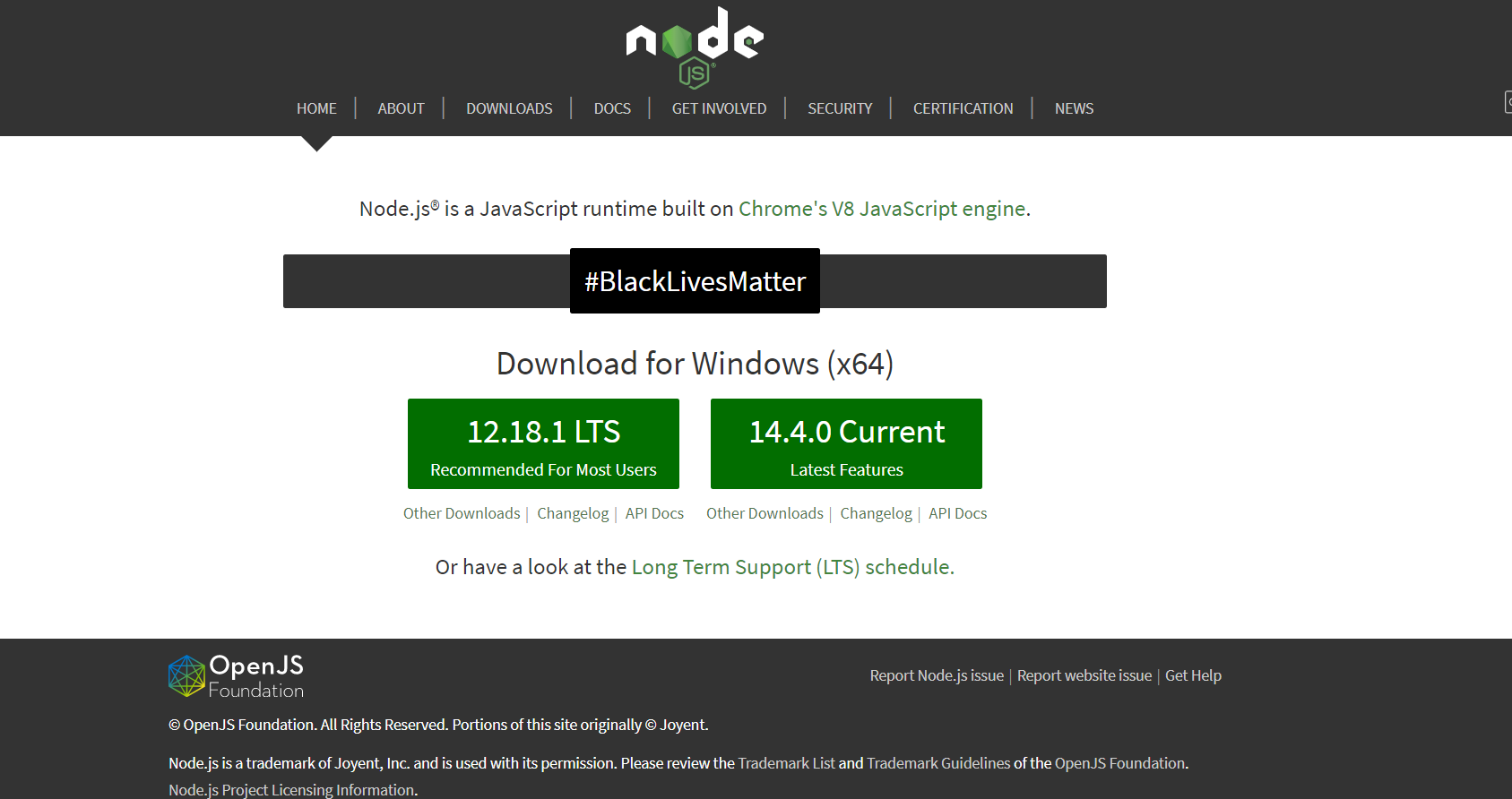Image resolution: width=1512 pixels, height=799 pixels.
Task: Download 12.18.1 LTS version
Action: click(x=543, y=443)
